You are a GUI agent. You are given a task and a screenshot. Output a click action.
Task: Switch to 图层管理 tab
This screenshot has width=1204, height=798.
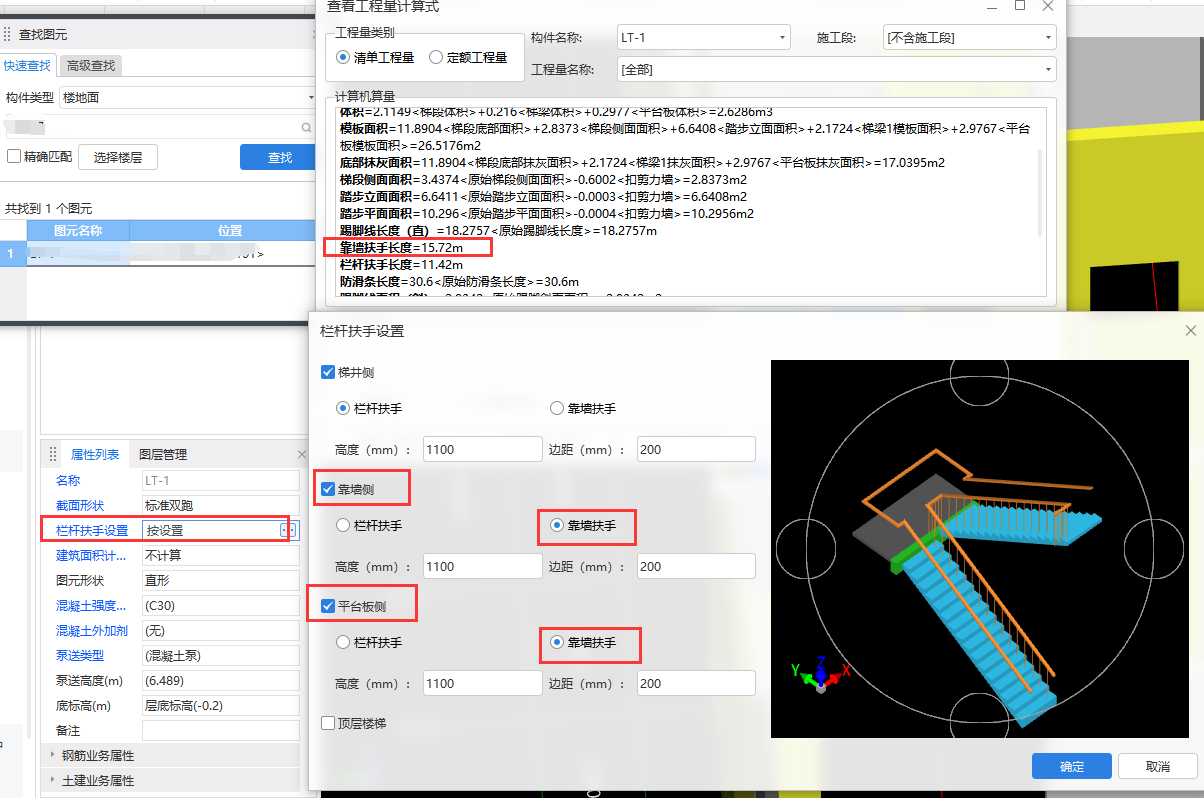162,454
